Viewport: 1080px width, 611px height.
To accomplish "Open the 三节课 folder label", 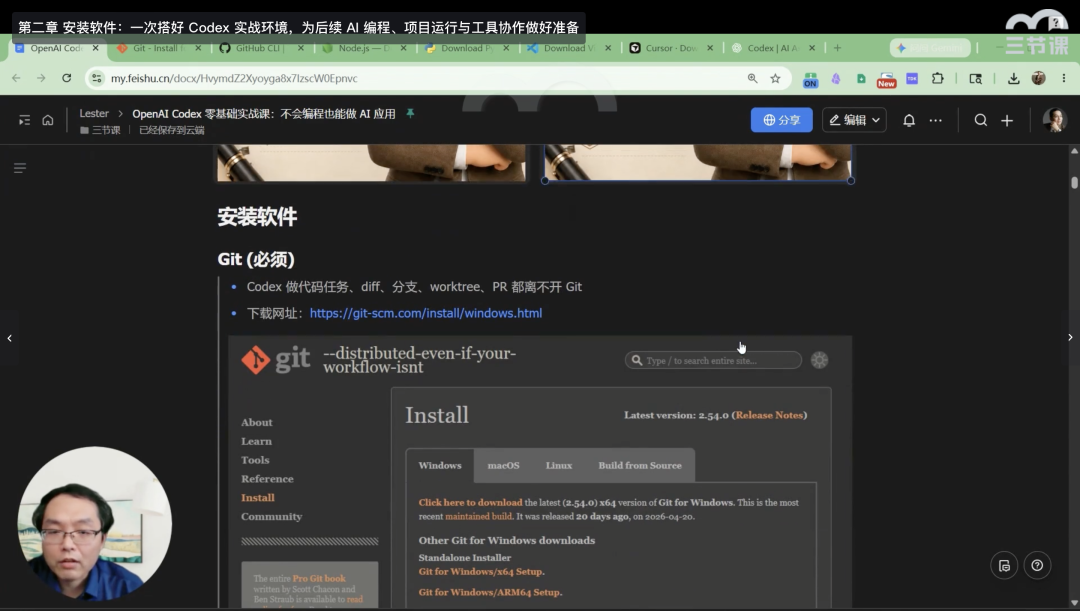I will click(101, 130).
